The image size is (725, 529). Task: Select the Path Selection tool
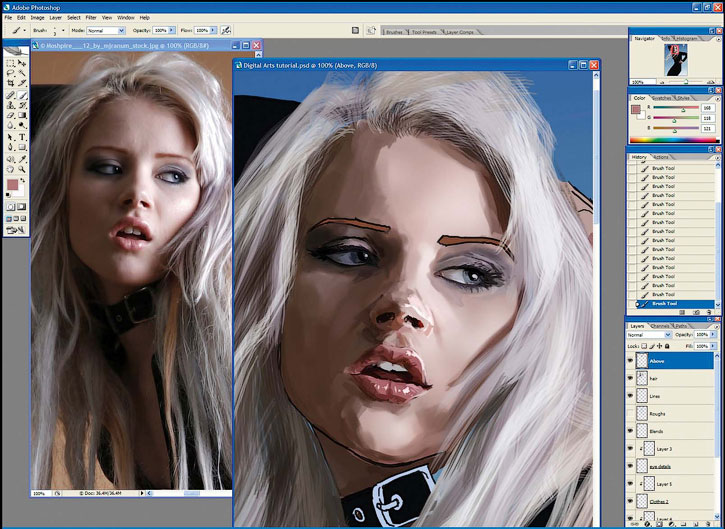tap(10, 137)
